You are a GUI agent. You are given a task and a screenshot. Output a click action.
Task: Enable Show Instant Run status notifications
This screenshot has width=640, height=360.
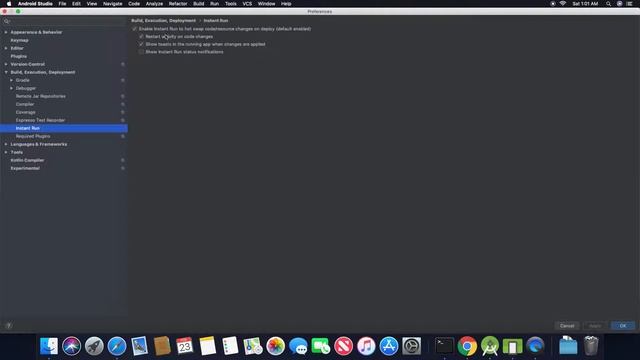(x=141, y=52)
